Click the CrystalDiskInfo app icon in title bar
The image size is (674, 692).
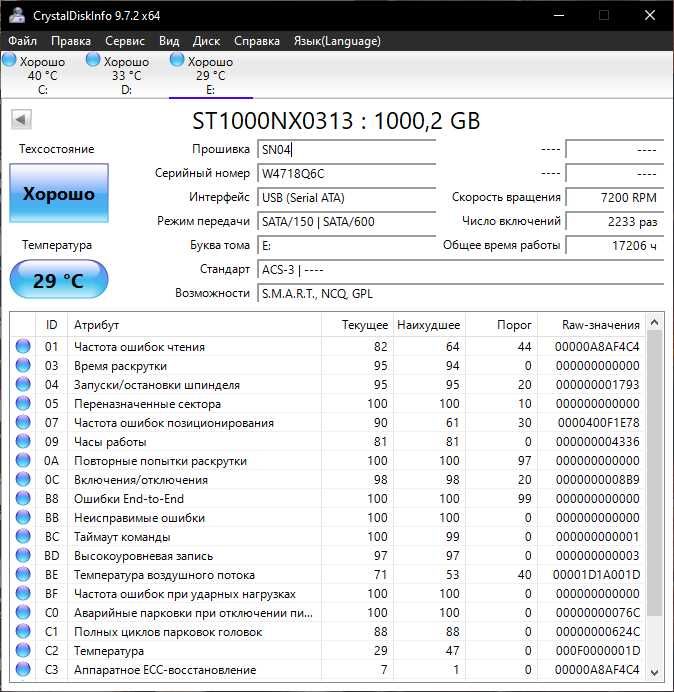pos(17,15)
